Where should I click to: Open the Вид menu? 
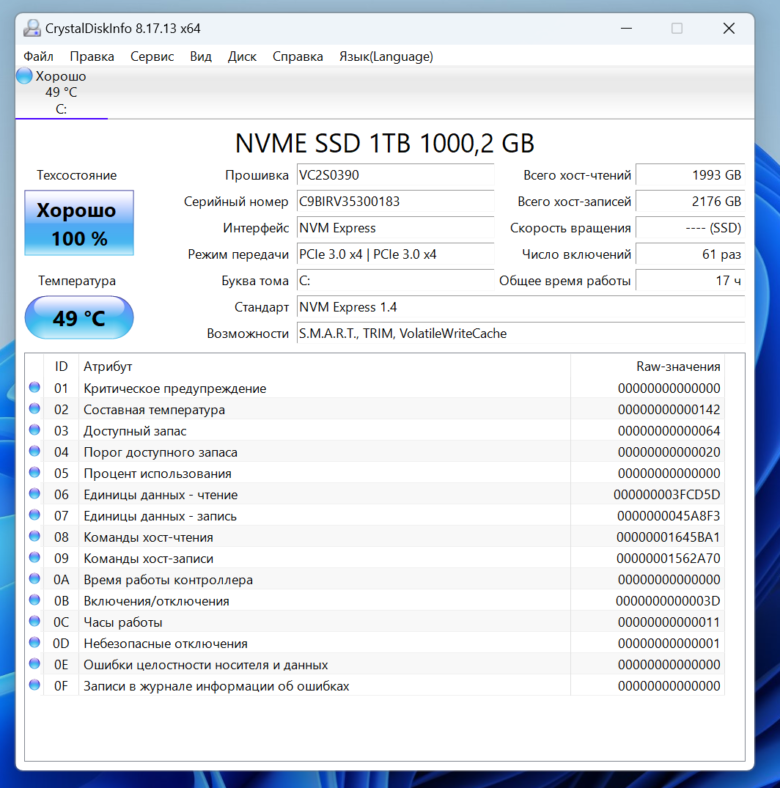(x=201, y=56)
